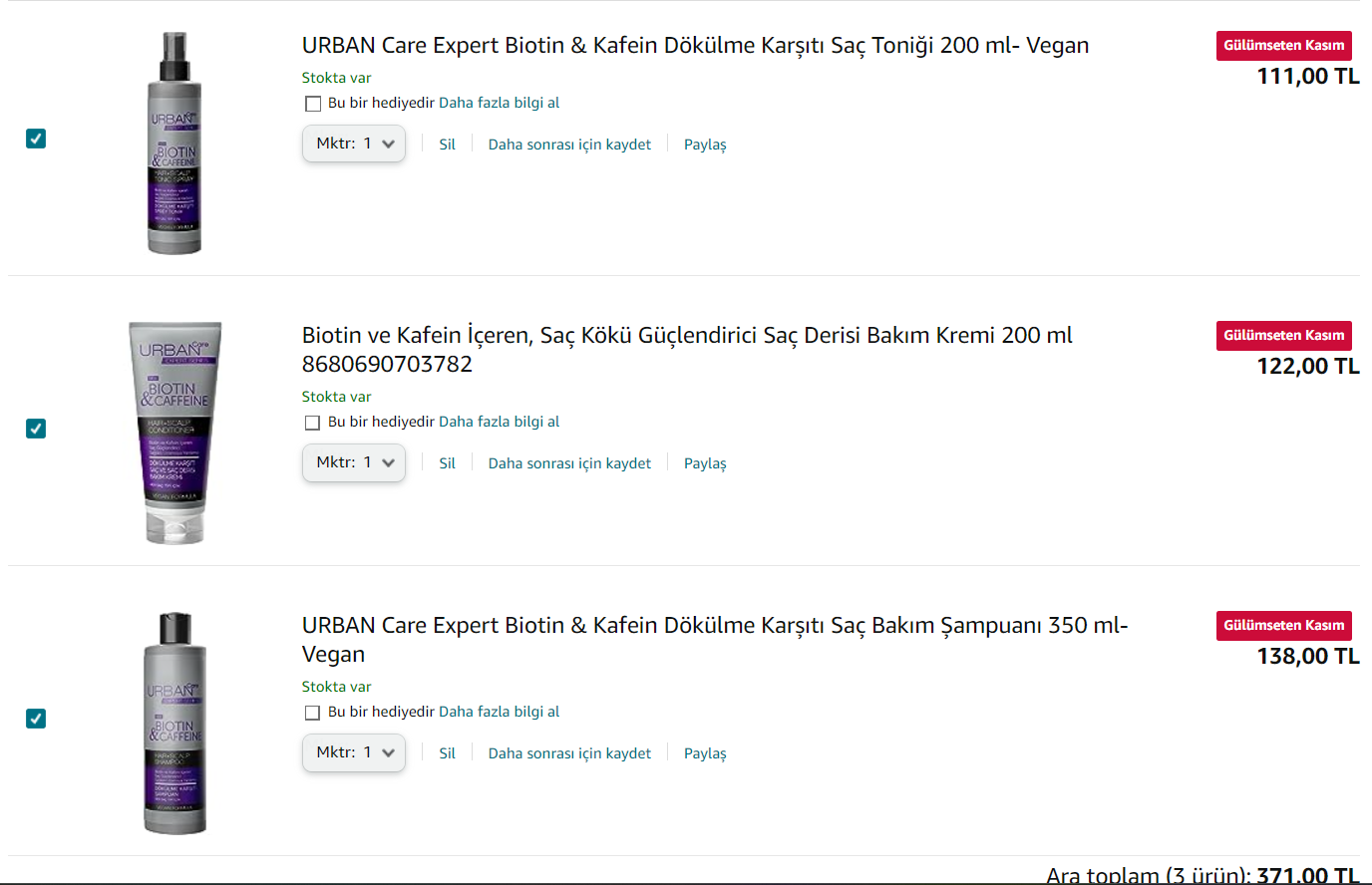Click the hair tonic spray product image
The width and height of the screenshot is (1372, 885).
pos(175,143)
